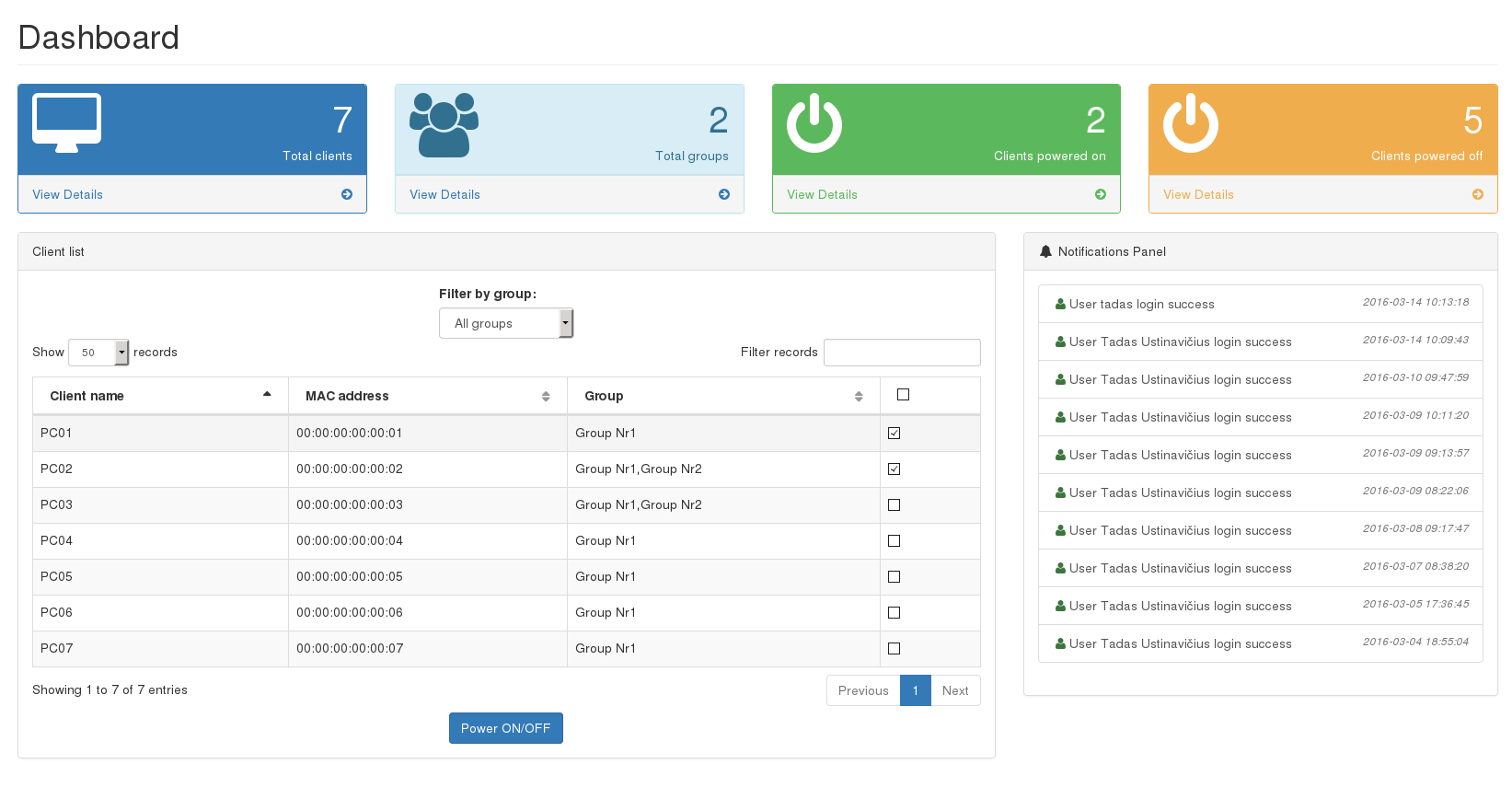Click the 'User tadas login success' notification text
The width and height of the screenshot is (1512, 799).
(1142, 304)
